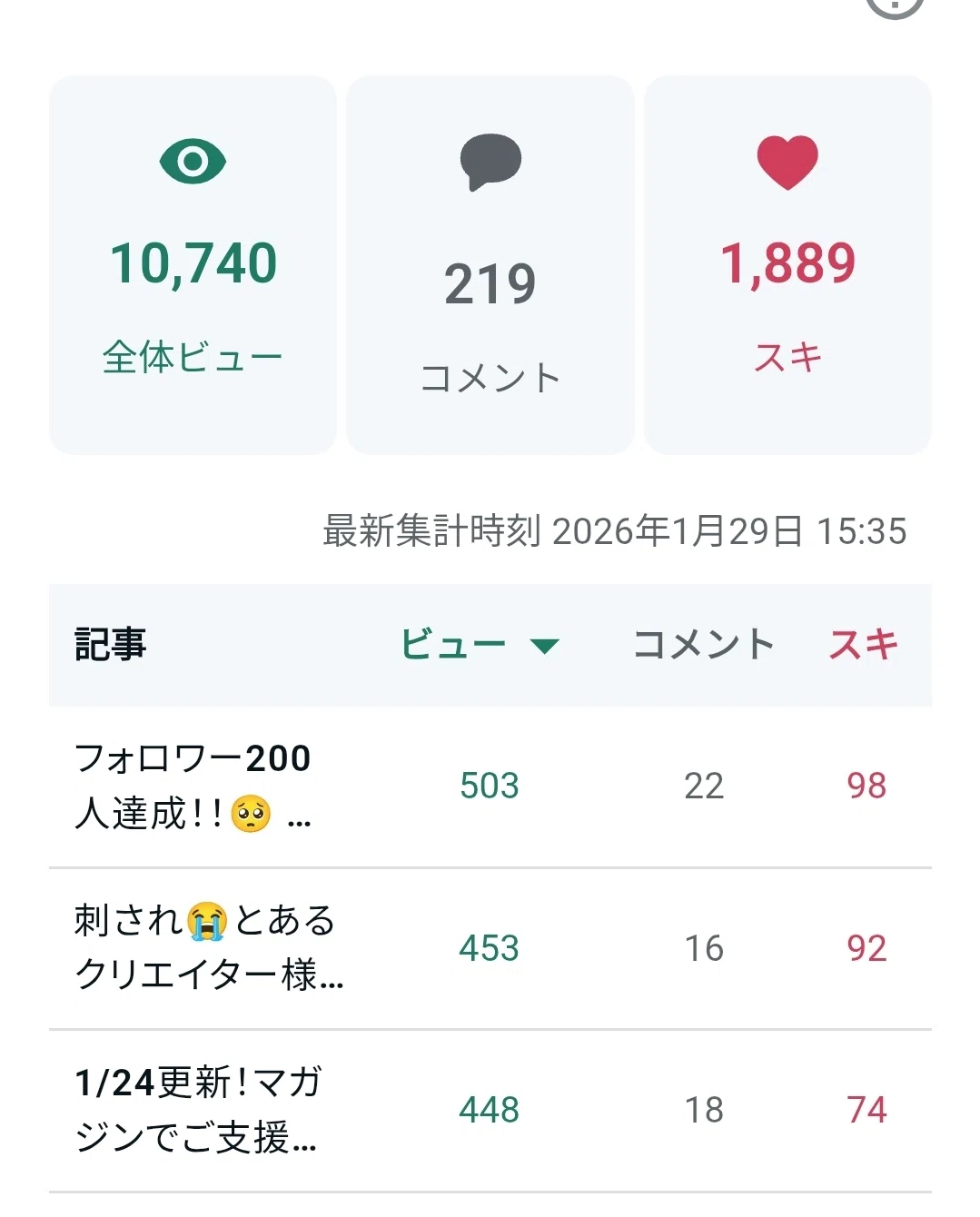This screenshot has height=1217, width=980.
Task: Click Suki count 92 in second row
Action: pyautogui.click(x=866, y=948)
